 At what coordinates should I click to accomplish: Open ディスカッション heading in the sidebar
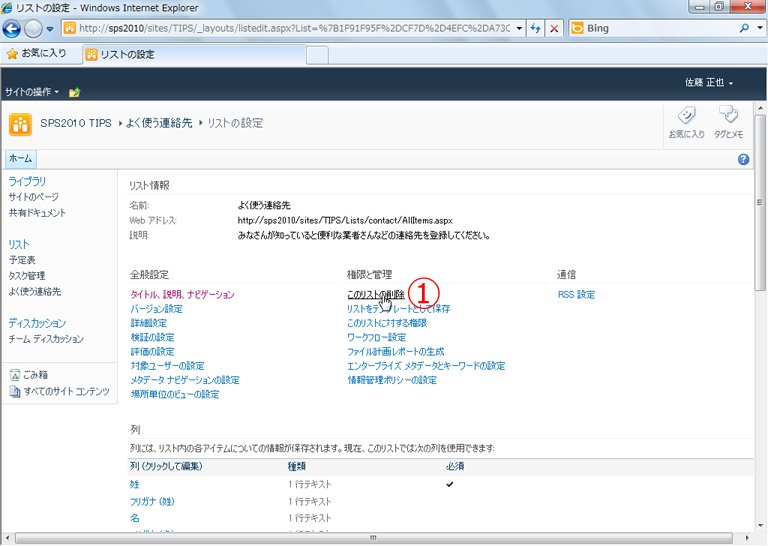(x=37, y=323)
